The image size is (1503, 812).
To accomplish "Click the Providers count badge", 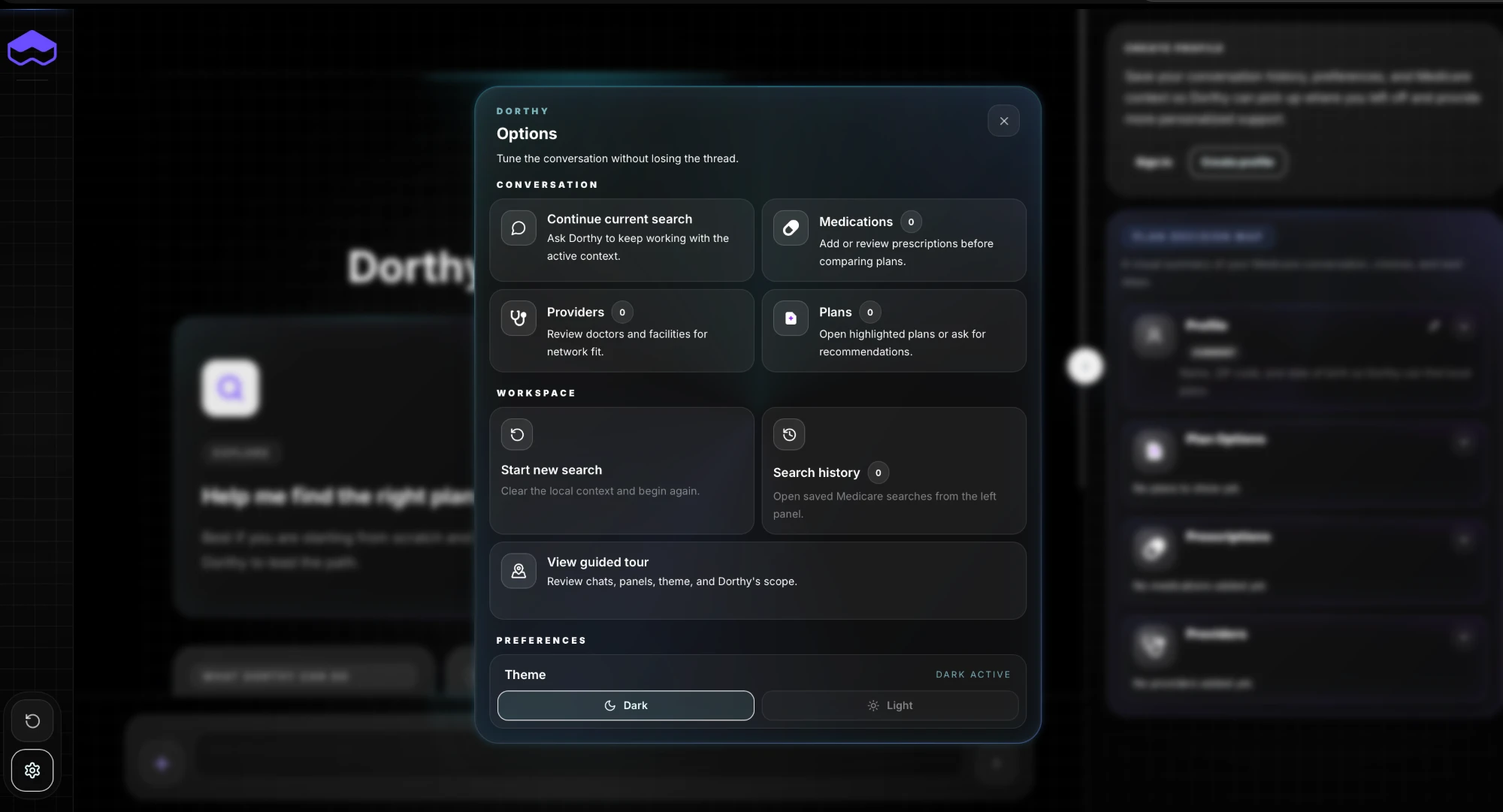I will [622, 312].
